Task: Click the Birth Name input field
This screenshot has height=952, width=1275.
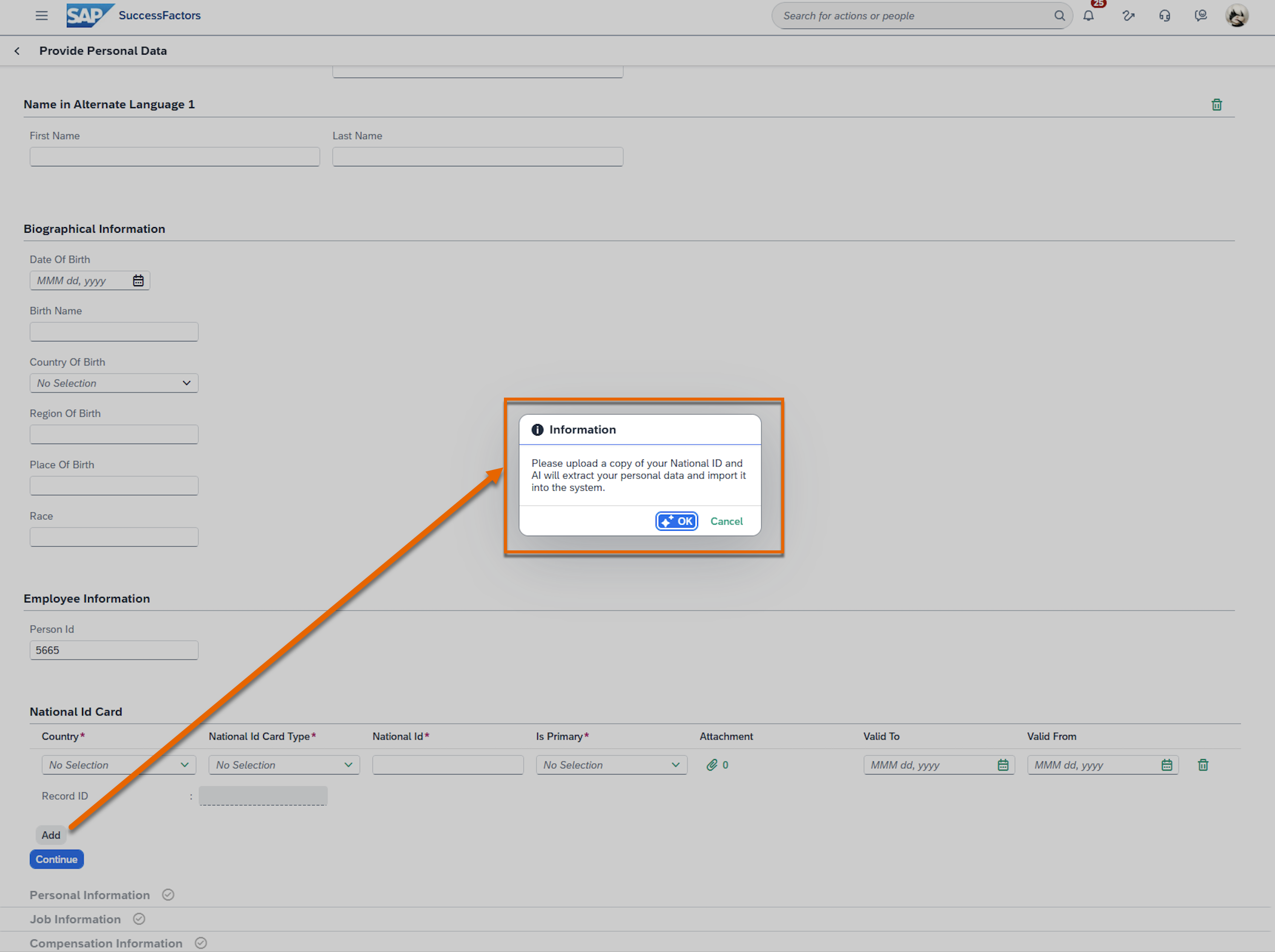Action: point(114,332)
